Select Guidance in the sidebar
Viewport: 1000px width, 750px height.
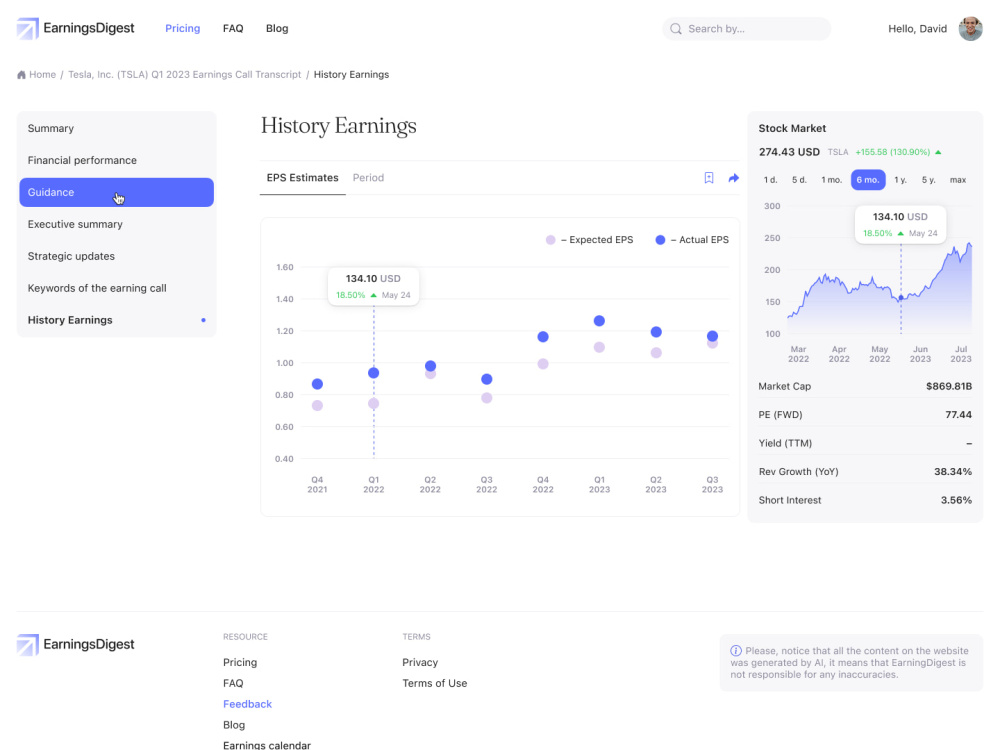[116, 192]
